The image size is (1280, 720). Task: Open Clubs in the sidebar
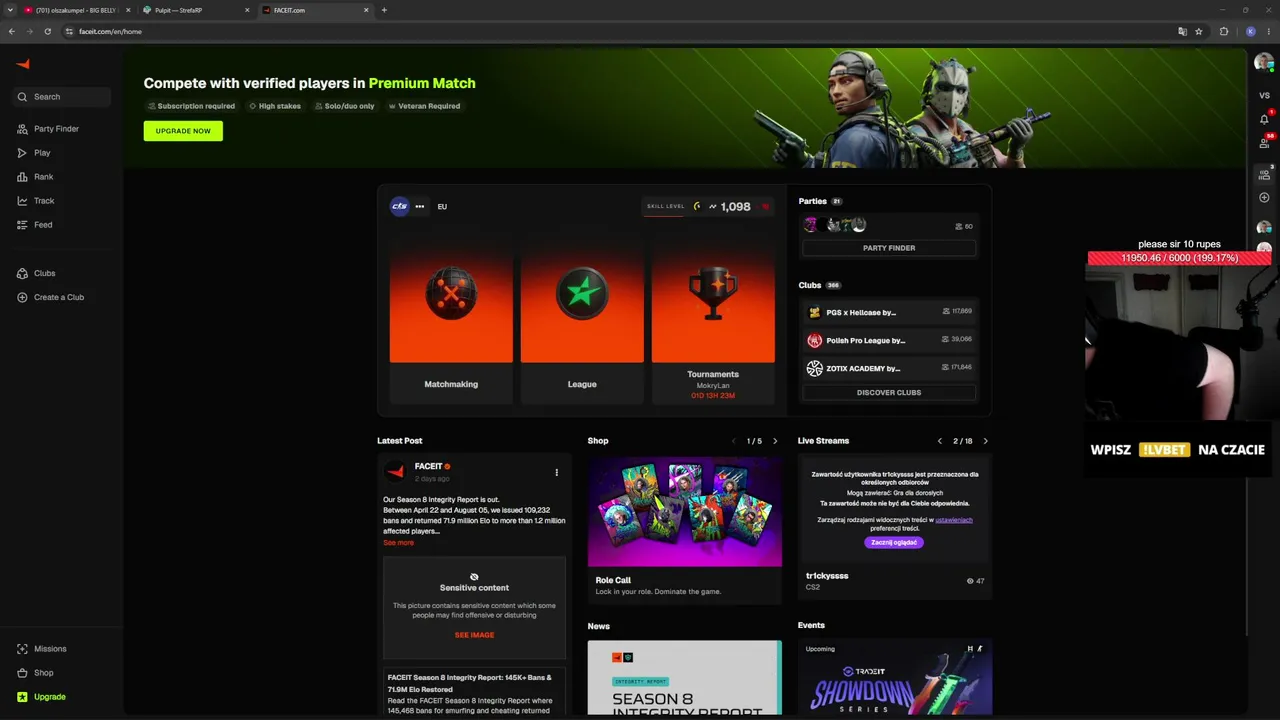pyautogui.click(x=44, y=273)
